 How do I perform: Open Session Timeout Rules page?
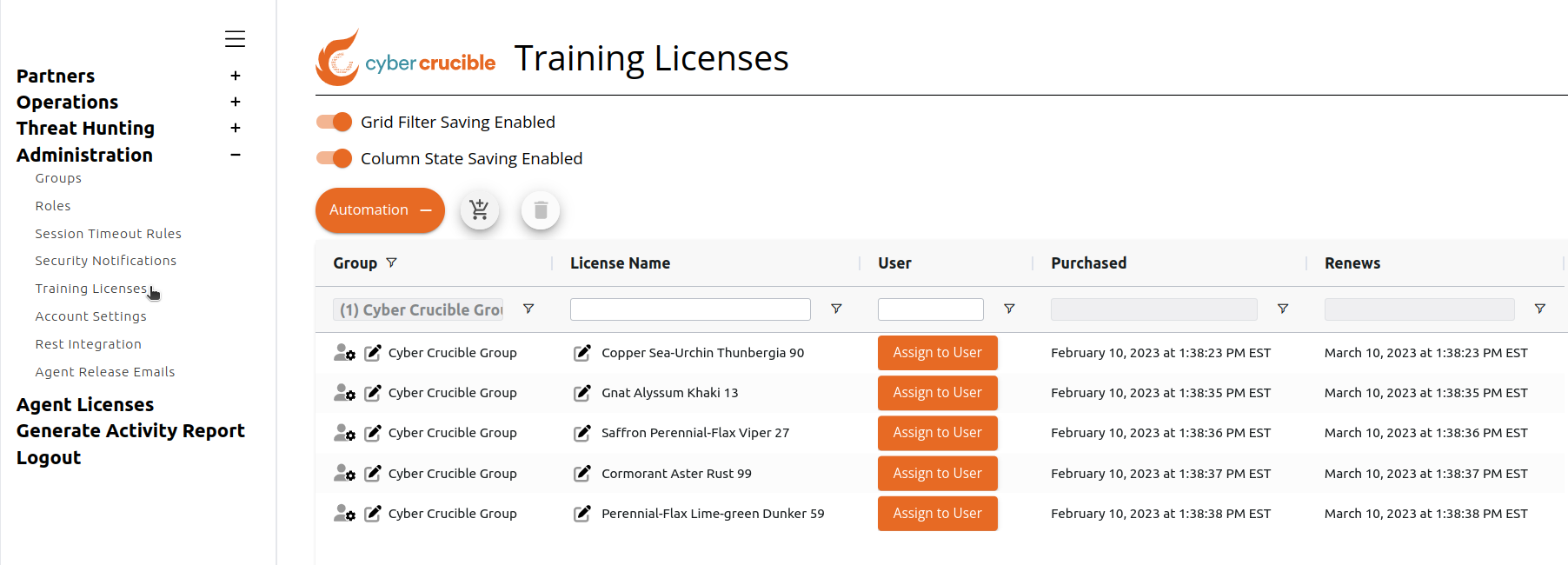pyautogui.click(x=108, y=234)
